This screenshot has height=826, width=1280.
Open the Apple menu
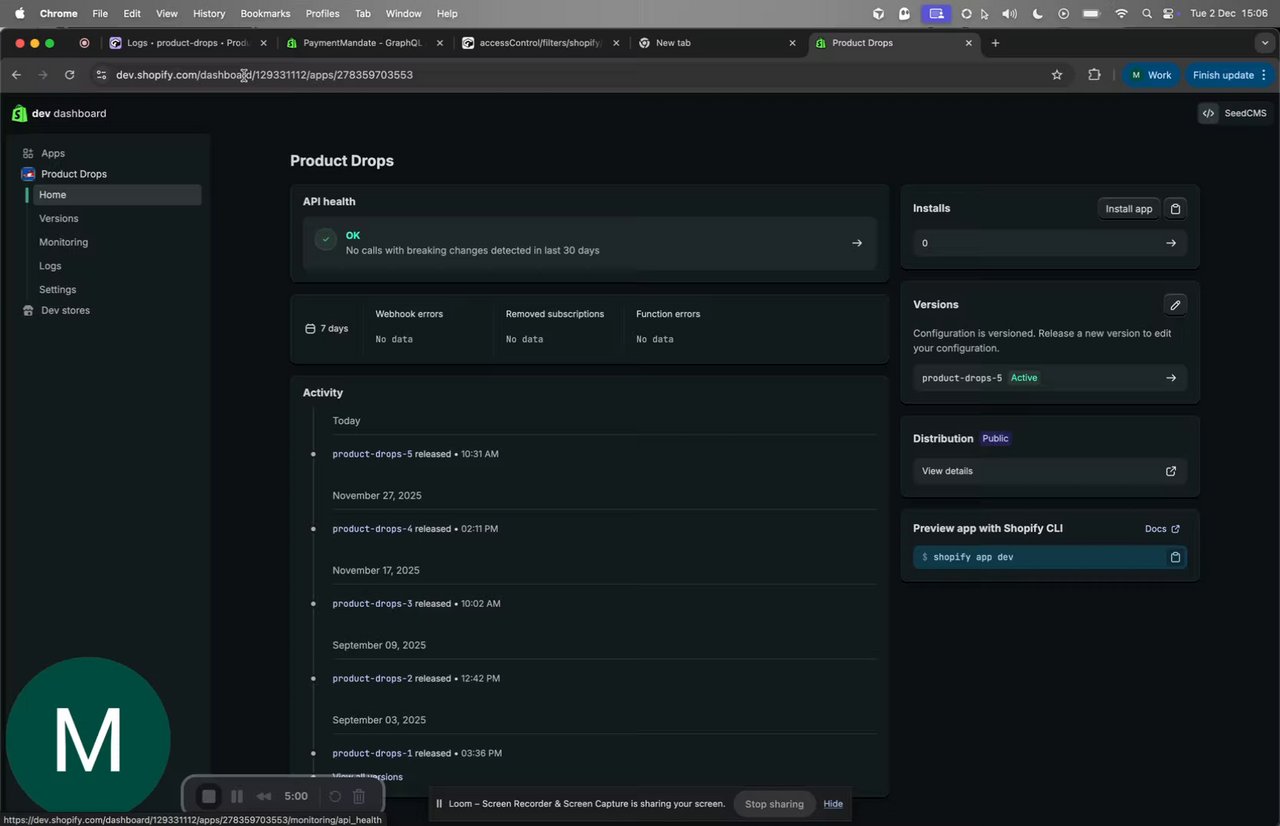click(x=19, y=13)
